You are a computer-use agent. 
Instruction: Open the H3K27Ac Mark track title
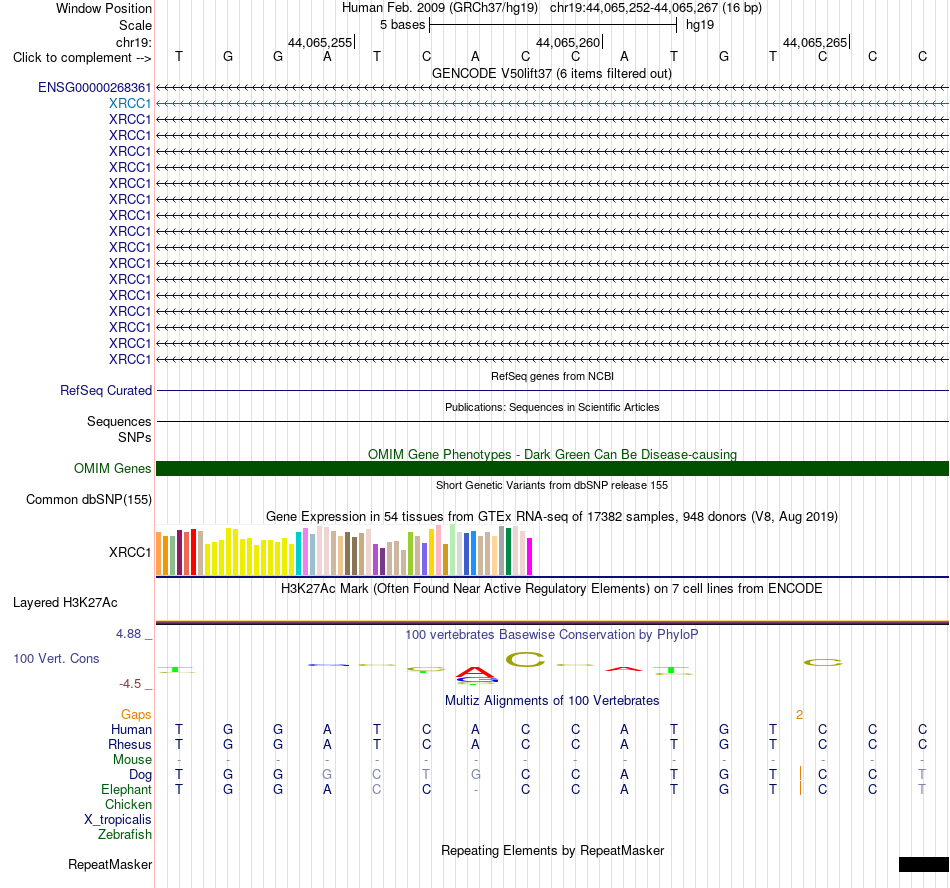[x=552, y=589]
